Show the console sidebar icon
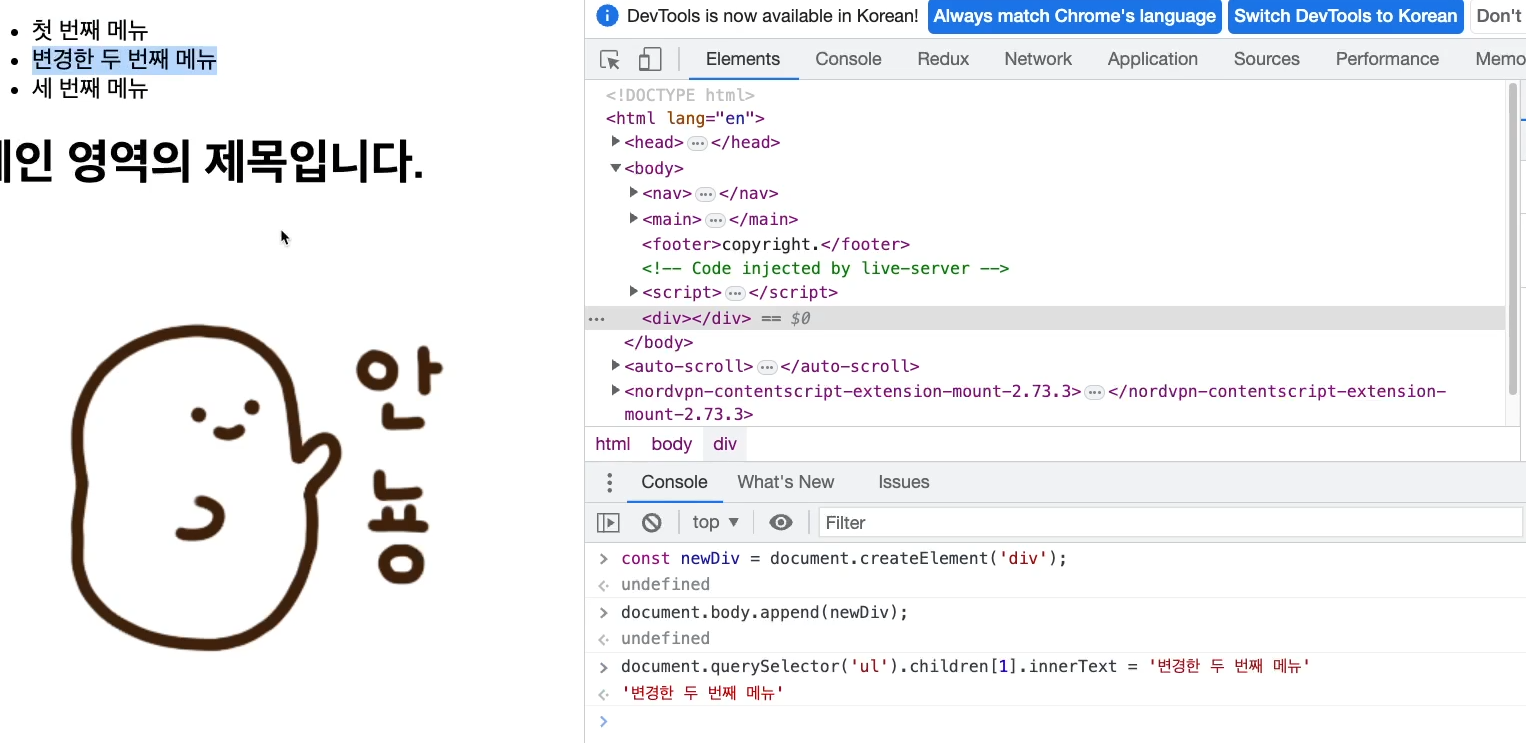This screenshot has height=743, width=1526. [x=608, y=523]
